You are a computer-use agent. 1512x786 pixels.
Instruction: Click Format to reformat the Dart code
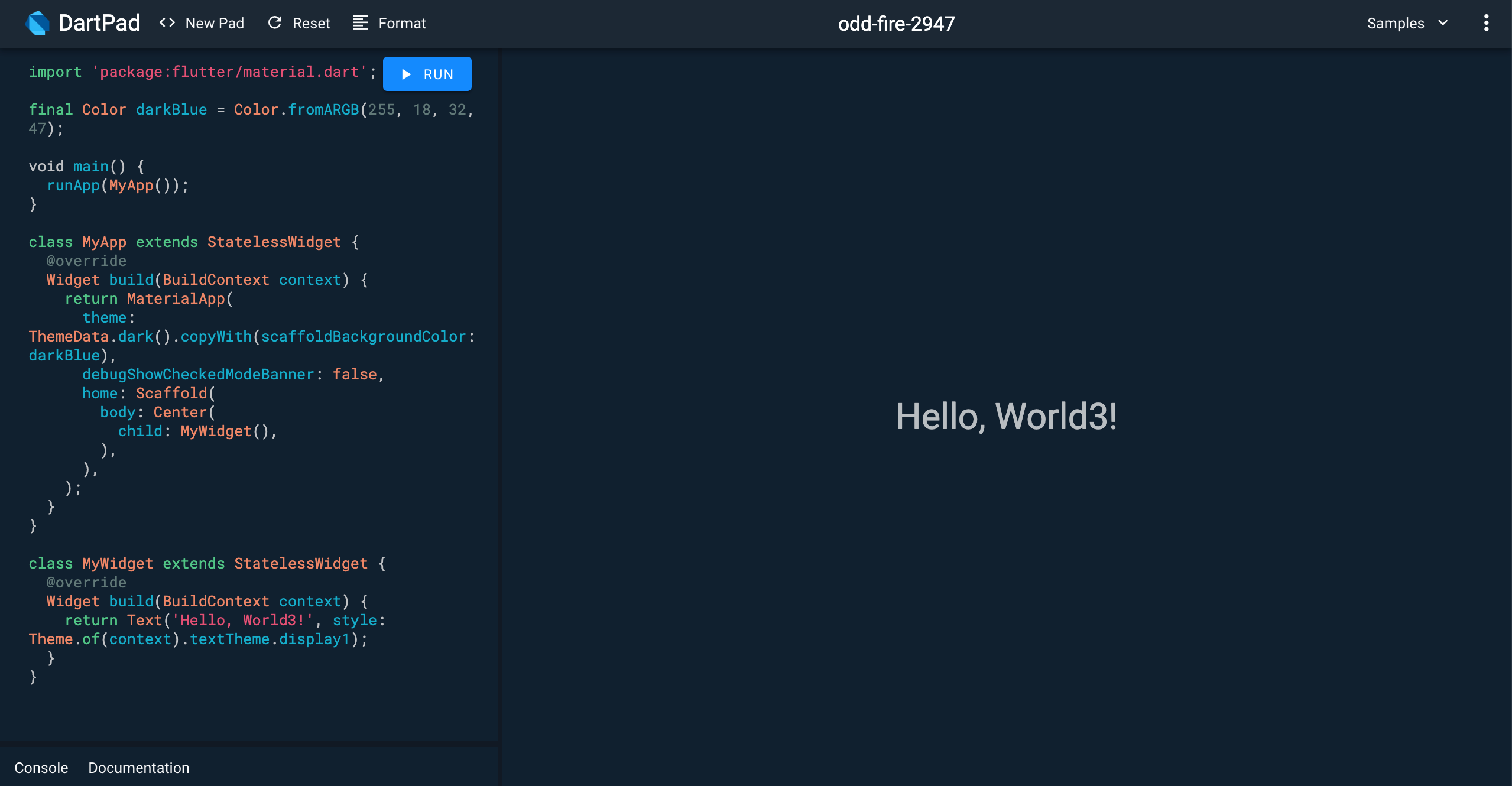point(402,23)
